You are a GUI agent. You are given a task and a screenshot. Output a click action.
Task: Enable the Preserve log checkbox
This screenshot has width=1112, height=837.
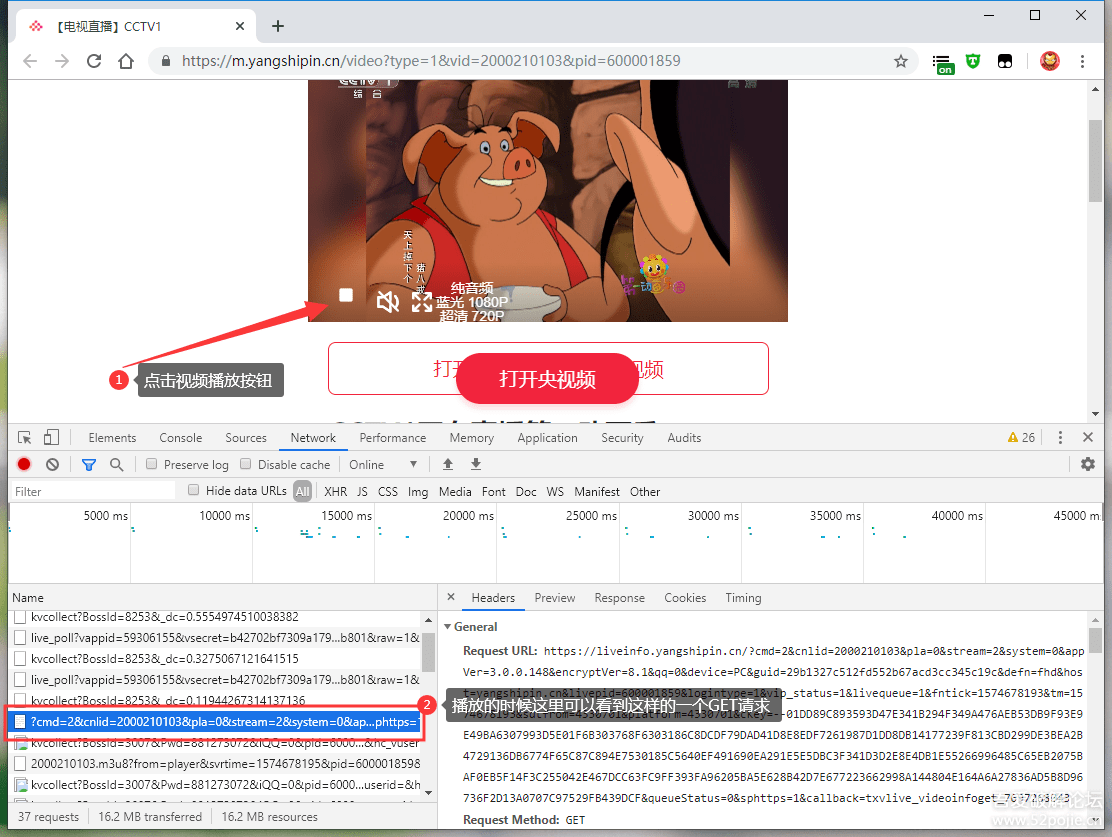pyautogui.click(x=152, y=465)
